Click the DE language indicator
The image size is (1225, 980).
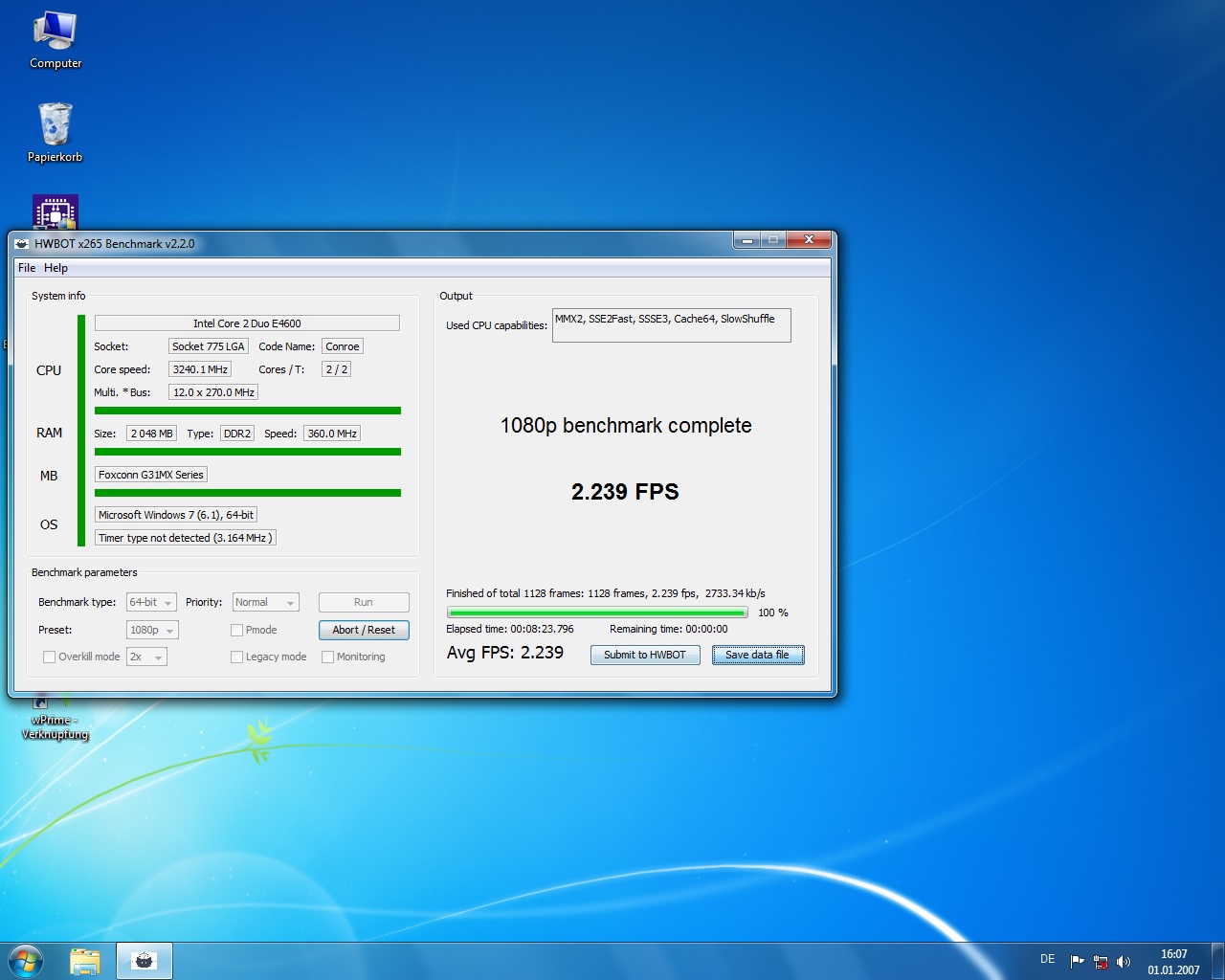coord(1048,959)
